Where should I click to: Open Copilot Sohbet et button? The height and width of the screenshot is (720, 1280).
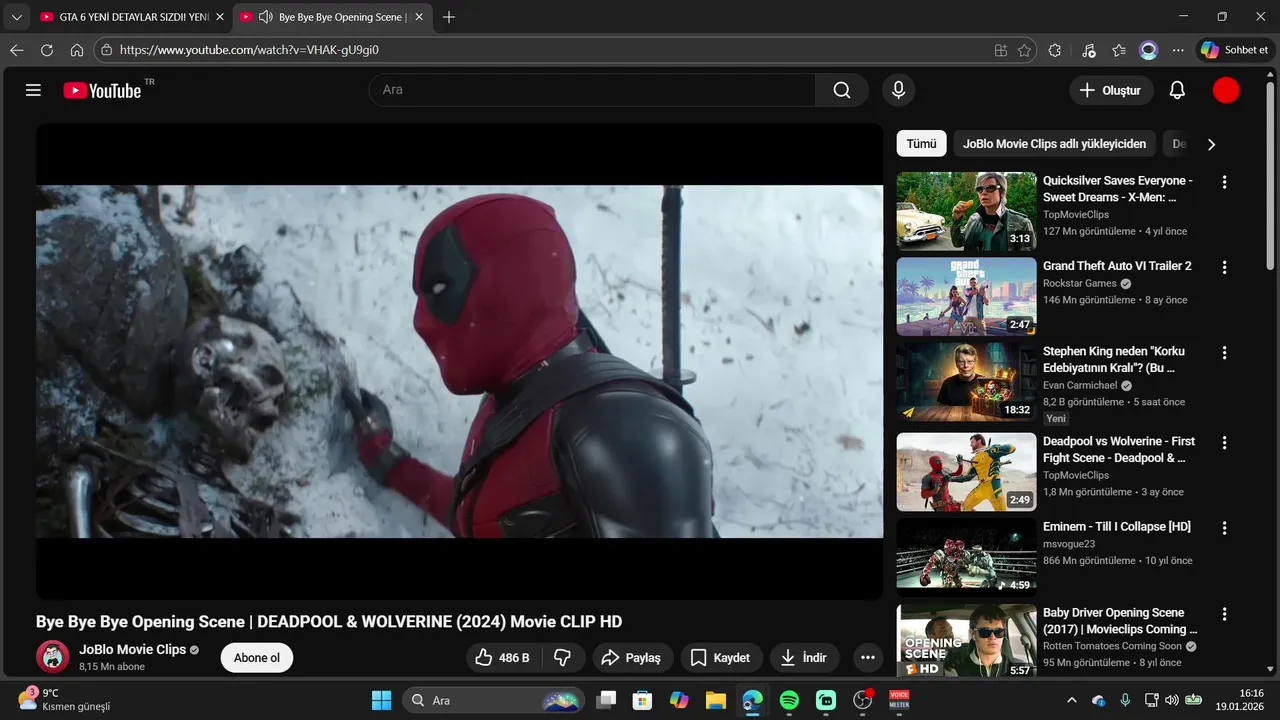[1235, 50]
